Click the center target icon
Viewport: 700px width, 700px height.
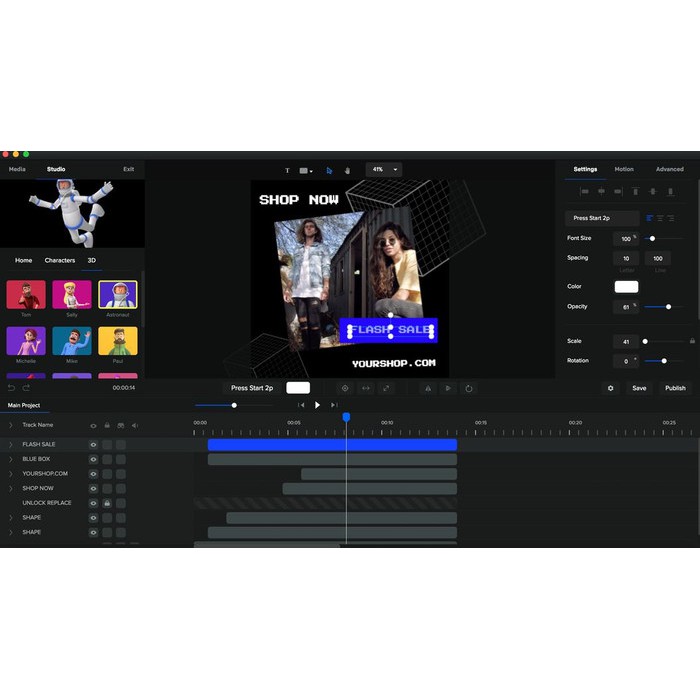(345, 388)
